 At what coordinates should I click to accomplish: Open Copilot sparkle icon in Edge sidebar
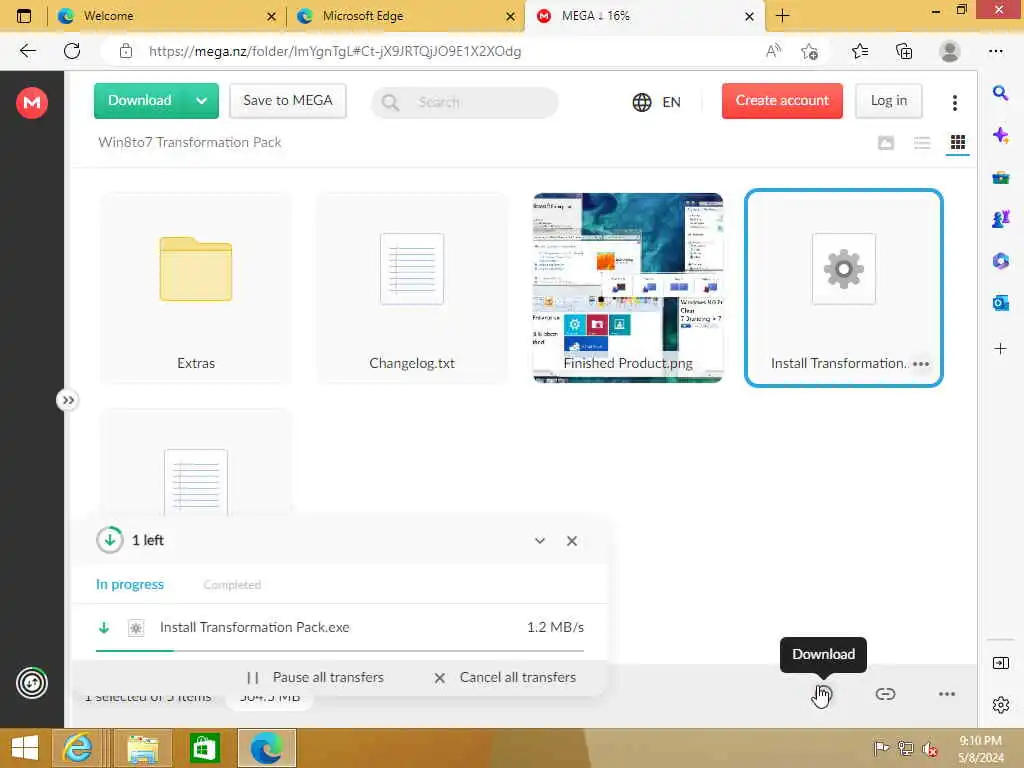pyautogui.click(x=1000, y=135)
